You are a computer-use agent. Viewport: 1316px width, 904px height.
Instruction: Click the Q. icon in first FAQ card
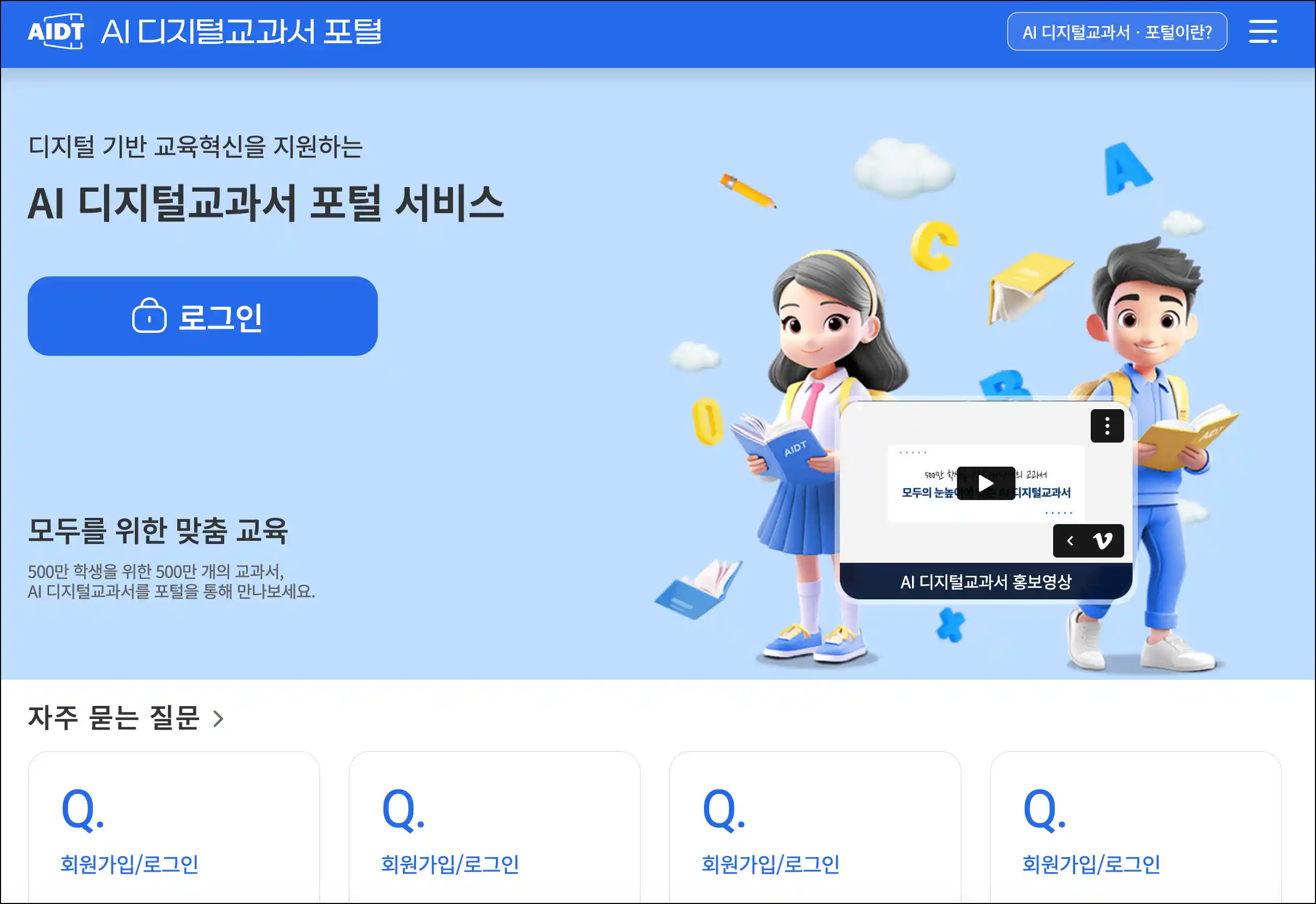pos(83,810)
